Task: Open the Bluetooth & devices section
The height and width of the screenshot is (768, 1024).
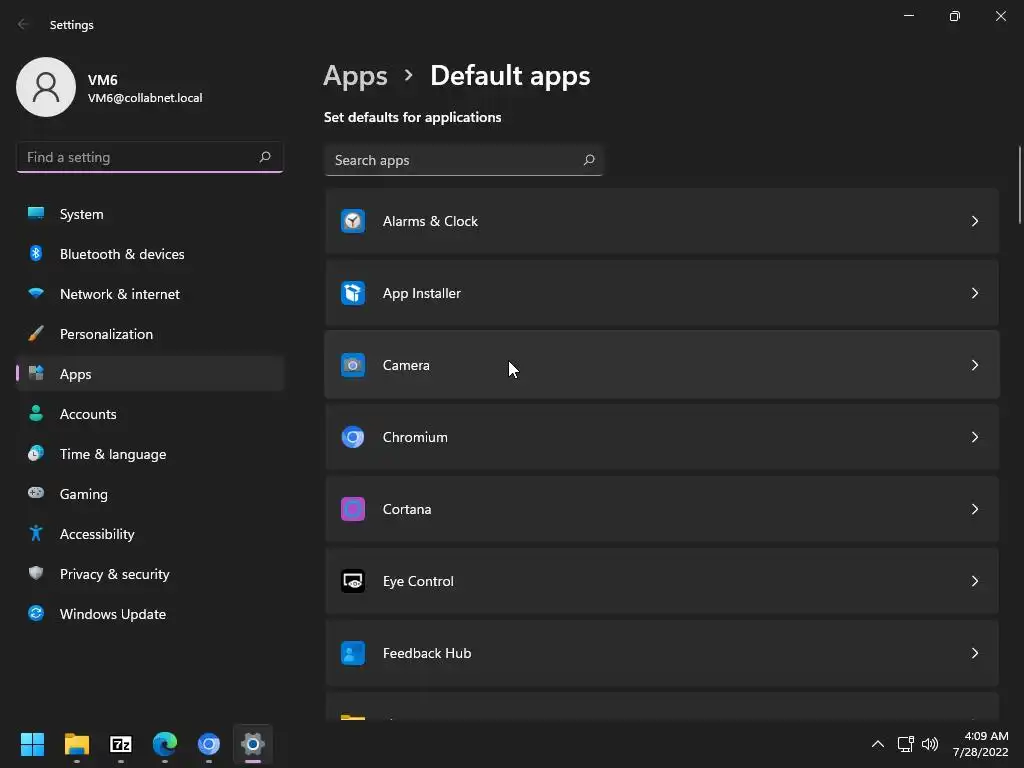Action: (122, 254)
